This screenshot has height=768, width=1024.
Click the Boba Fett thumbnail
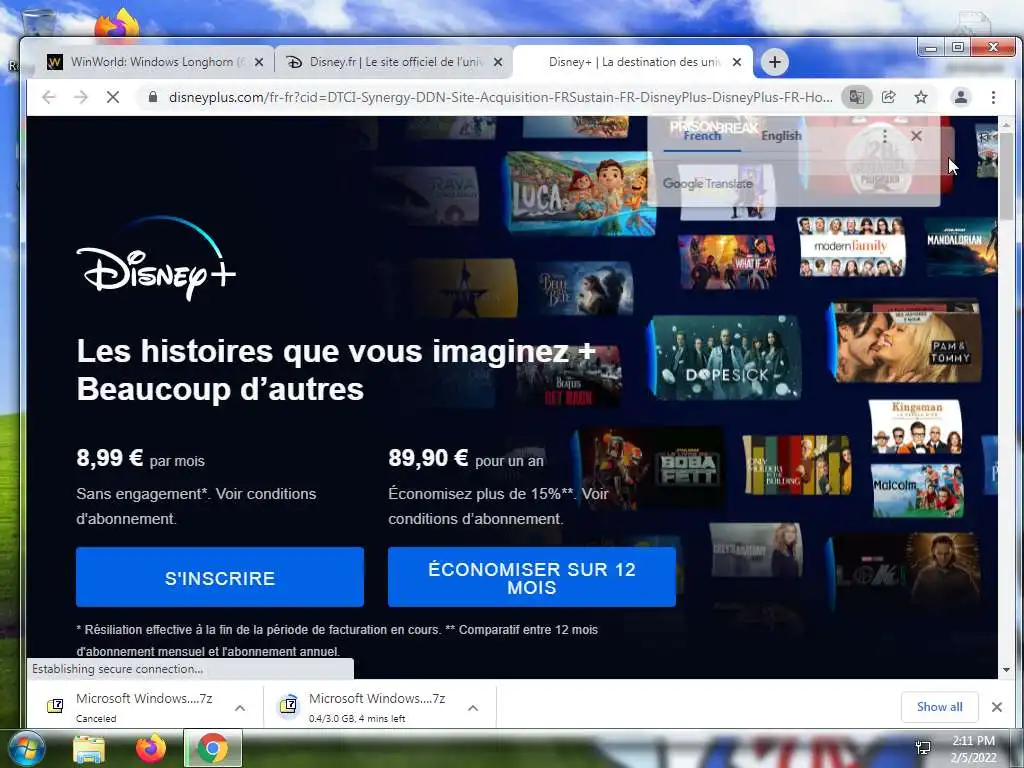(650, 468)
